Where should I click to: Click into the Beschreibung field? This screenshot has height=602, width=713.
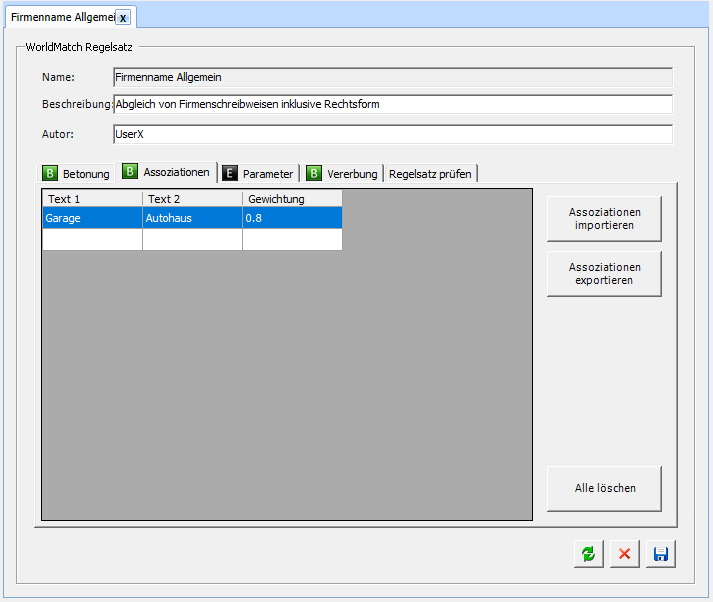tap(393, 104)
